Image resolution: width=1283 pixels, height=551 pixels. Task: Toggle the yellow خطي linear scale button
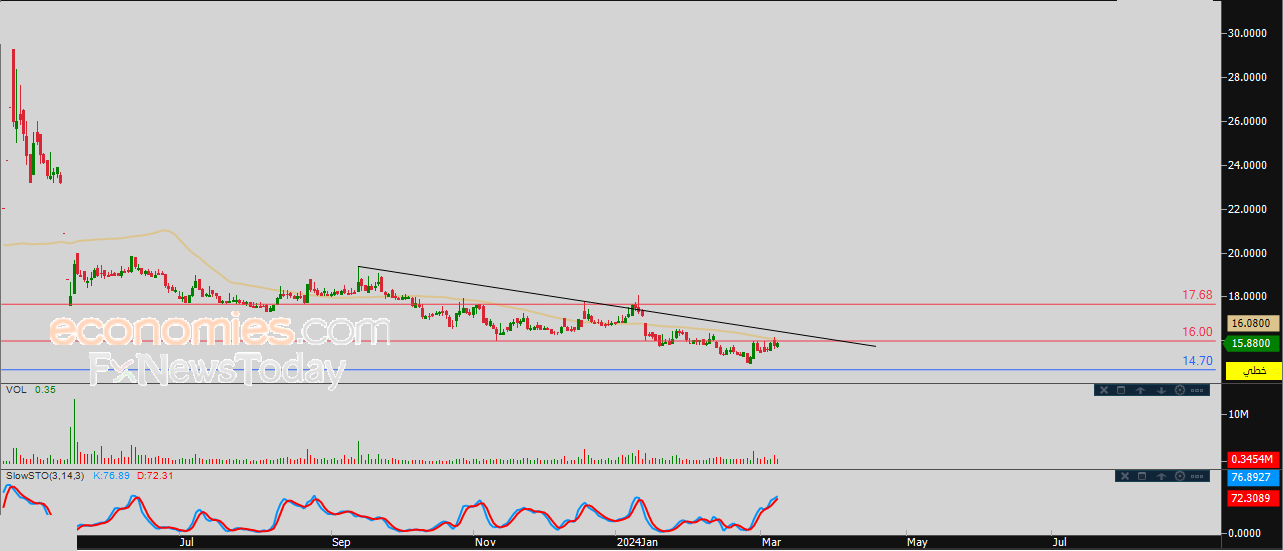1253,370
